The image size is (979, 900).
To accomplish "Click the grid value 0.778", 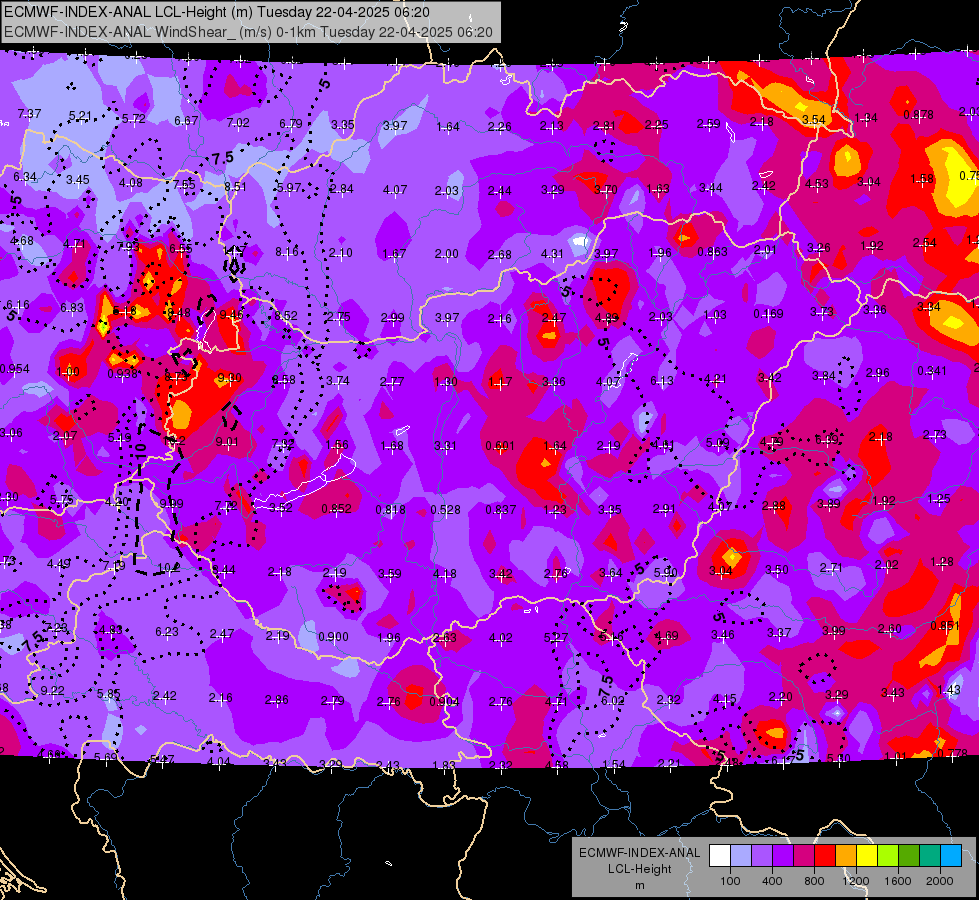I will pyautogui.click(x=952, y=753).
